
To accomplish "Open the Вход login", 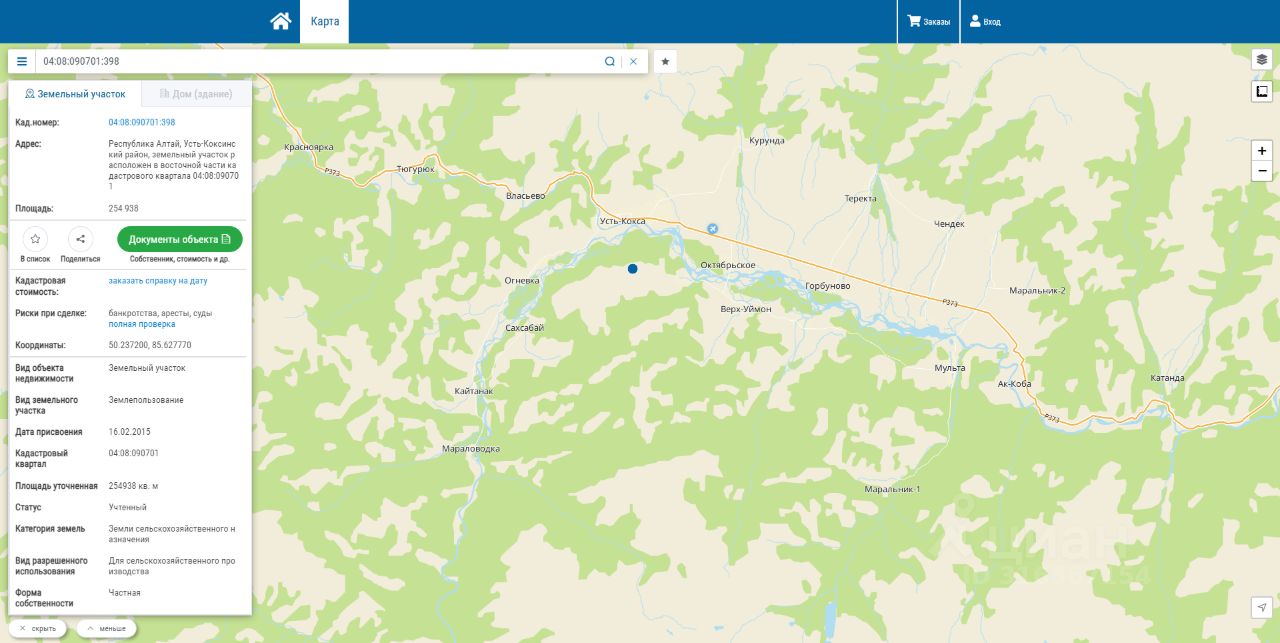I will 985,21.
